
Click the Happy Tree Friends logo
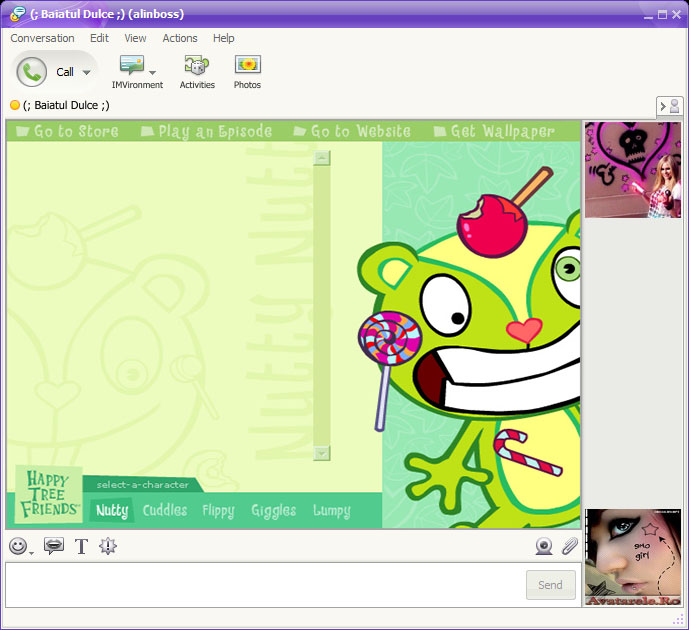click(48, 494)
